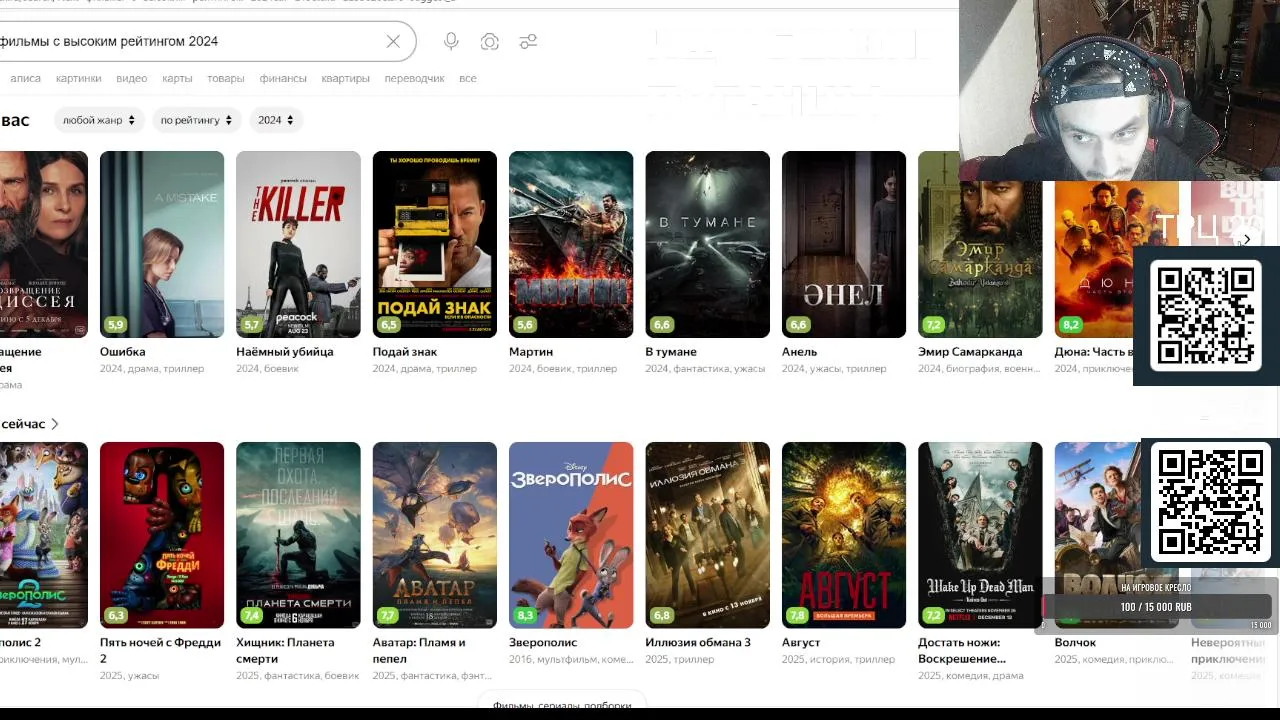Open the 'по рейтингу' sorting dropdown
1280x720 pixels.
(x=196, y=120)
